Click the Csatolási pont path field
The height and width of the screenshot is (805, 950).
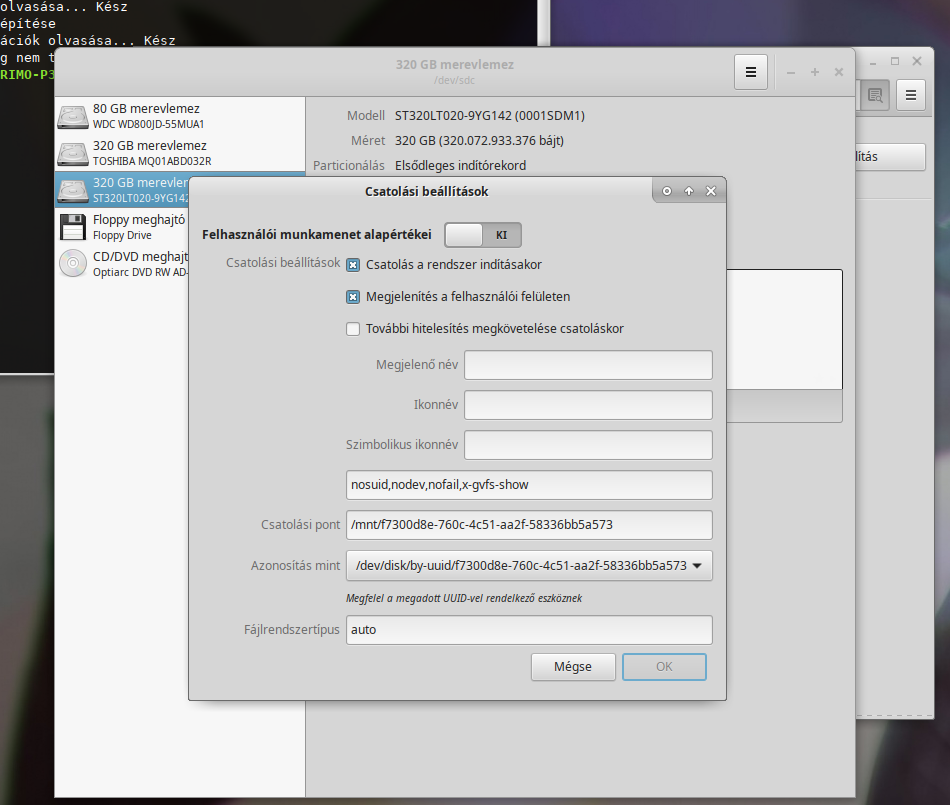[529, 525]
